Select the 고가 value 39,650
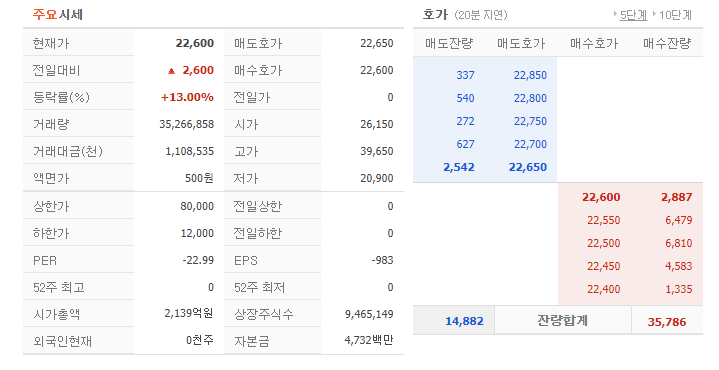This screenshot has height=370, width=719. [377, 151]
